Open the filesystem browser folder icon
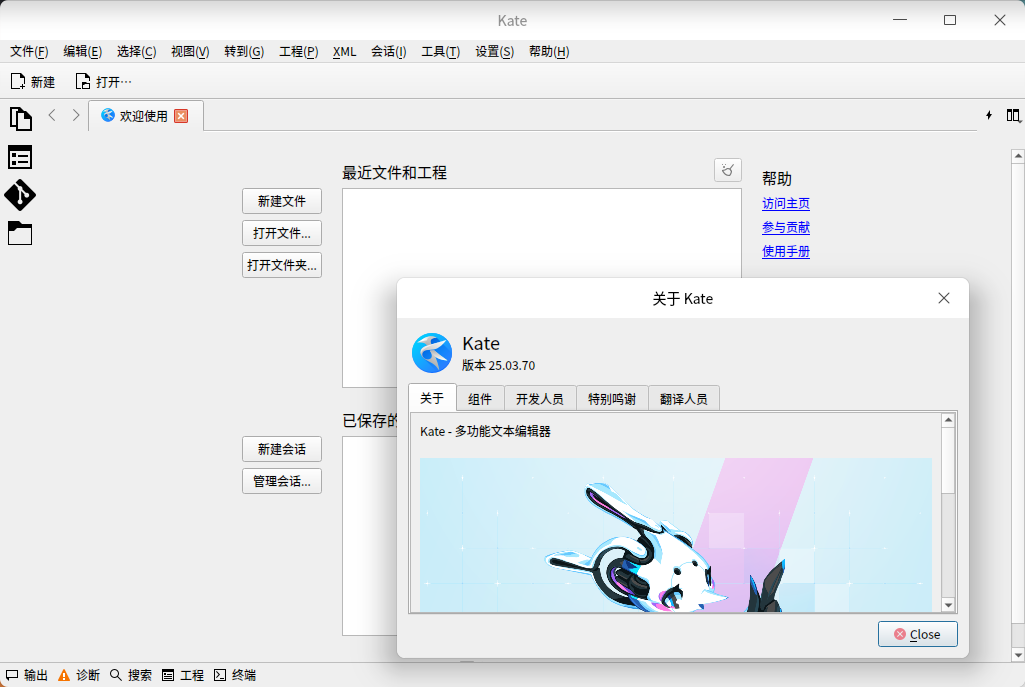 [x=20, y=233]
